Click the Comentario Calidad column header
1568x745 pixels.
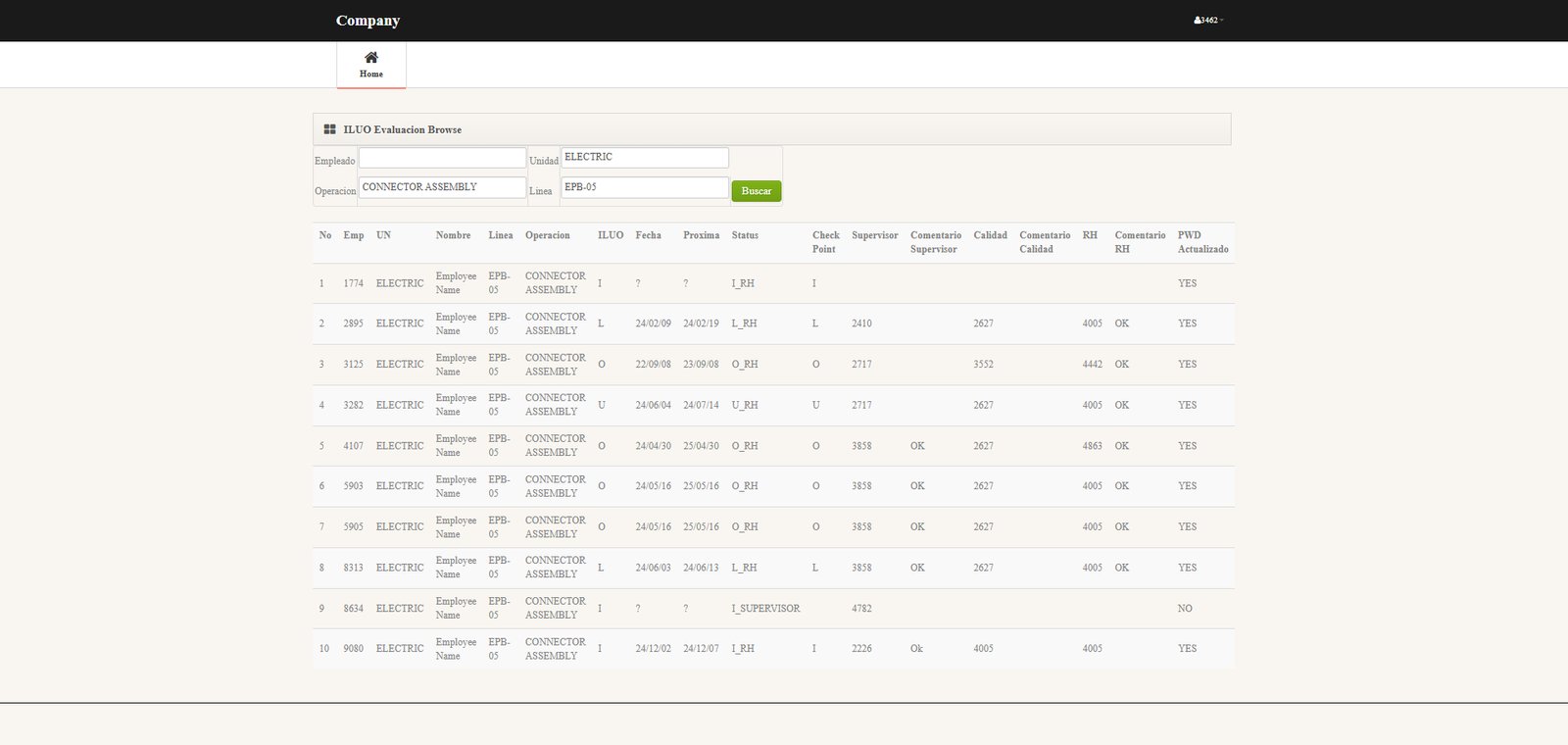(x=1045, y=242)
